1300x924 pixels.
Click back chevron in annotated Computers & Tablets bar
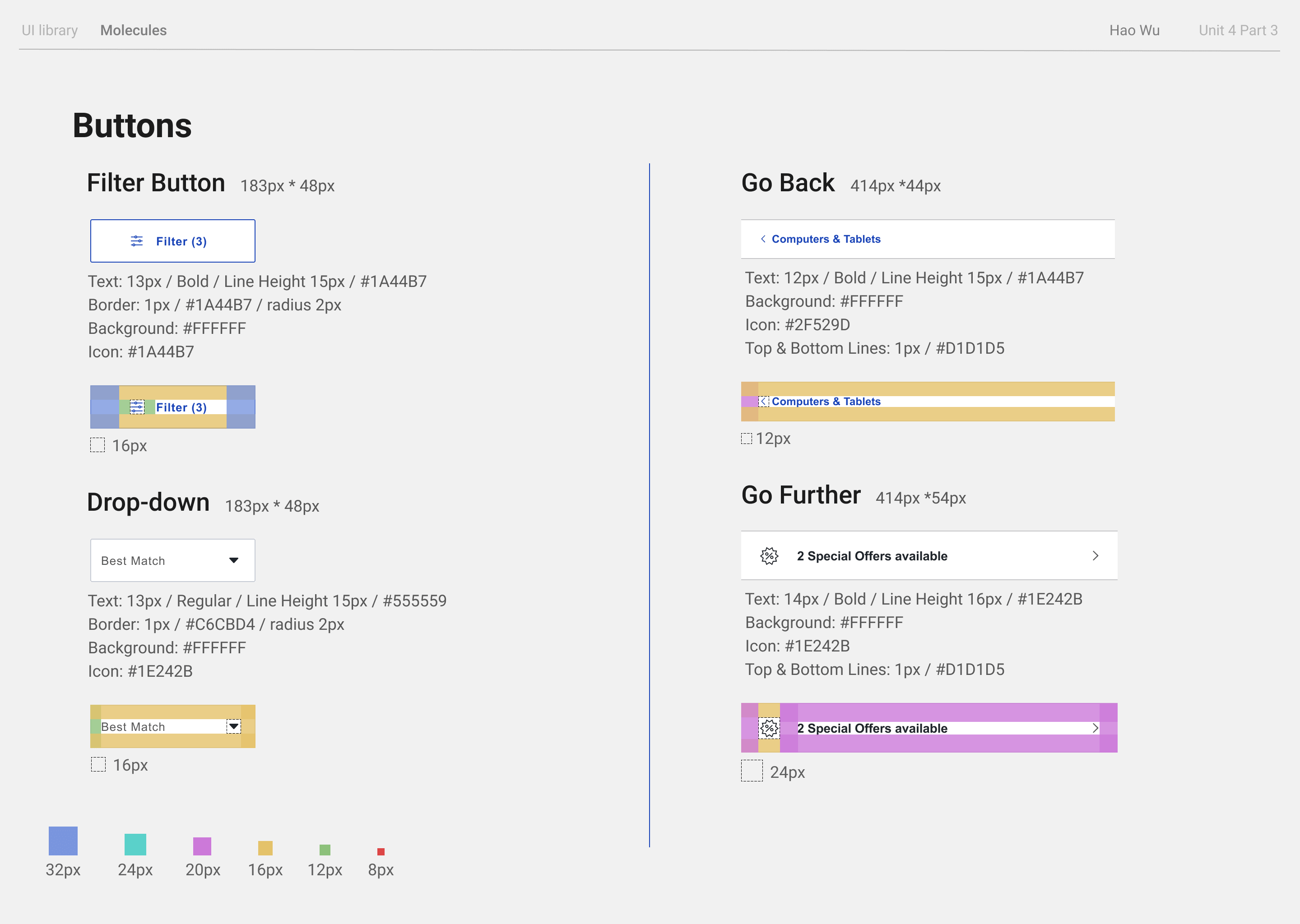764,402
